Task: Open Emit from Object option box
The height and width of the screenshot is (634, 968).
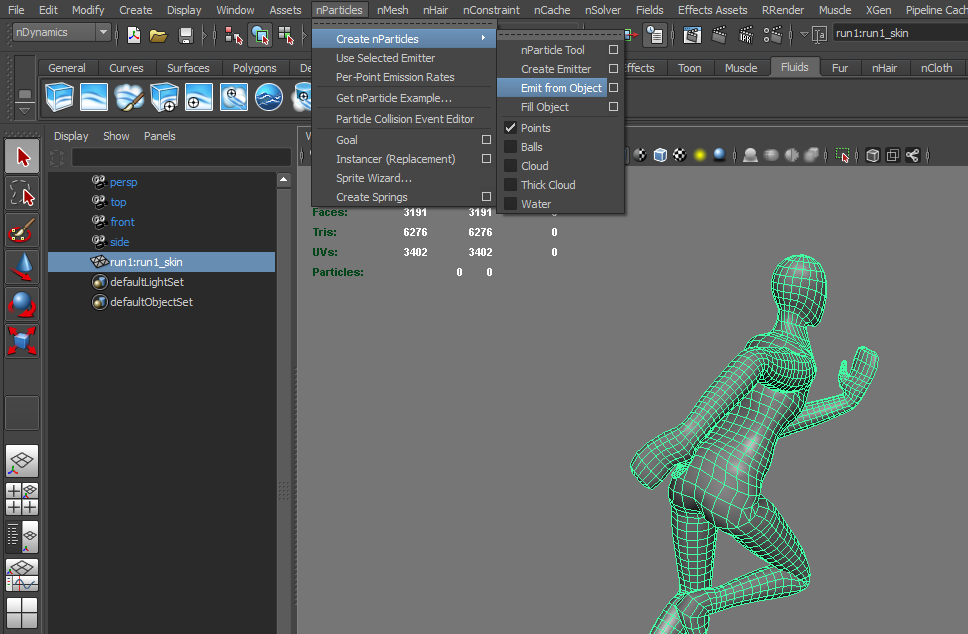Action: coord(613,88)
